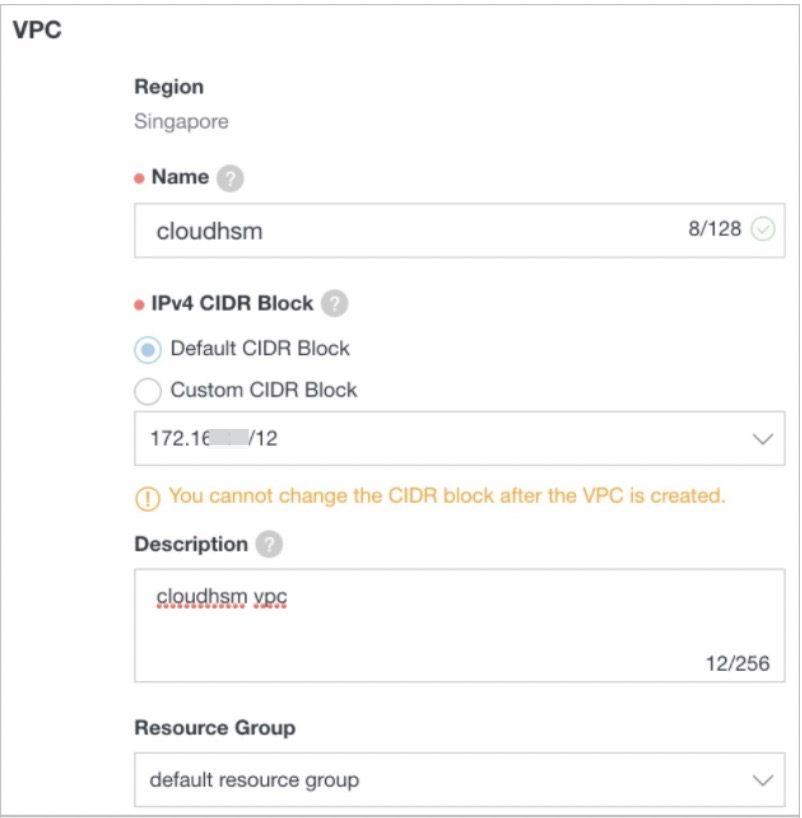Click the CIDR block cannot change warning text
Viewport: 802px width, 818px height.
(447, 495)
